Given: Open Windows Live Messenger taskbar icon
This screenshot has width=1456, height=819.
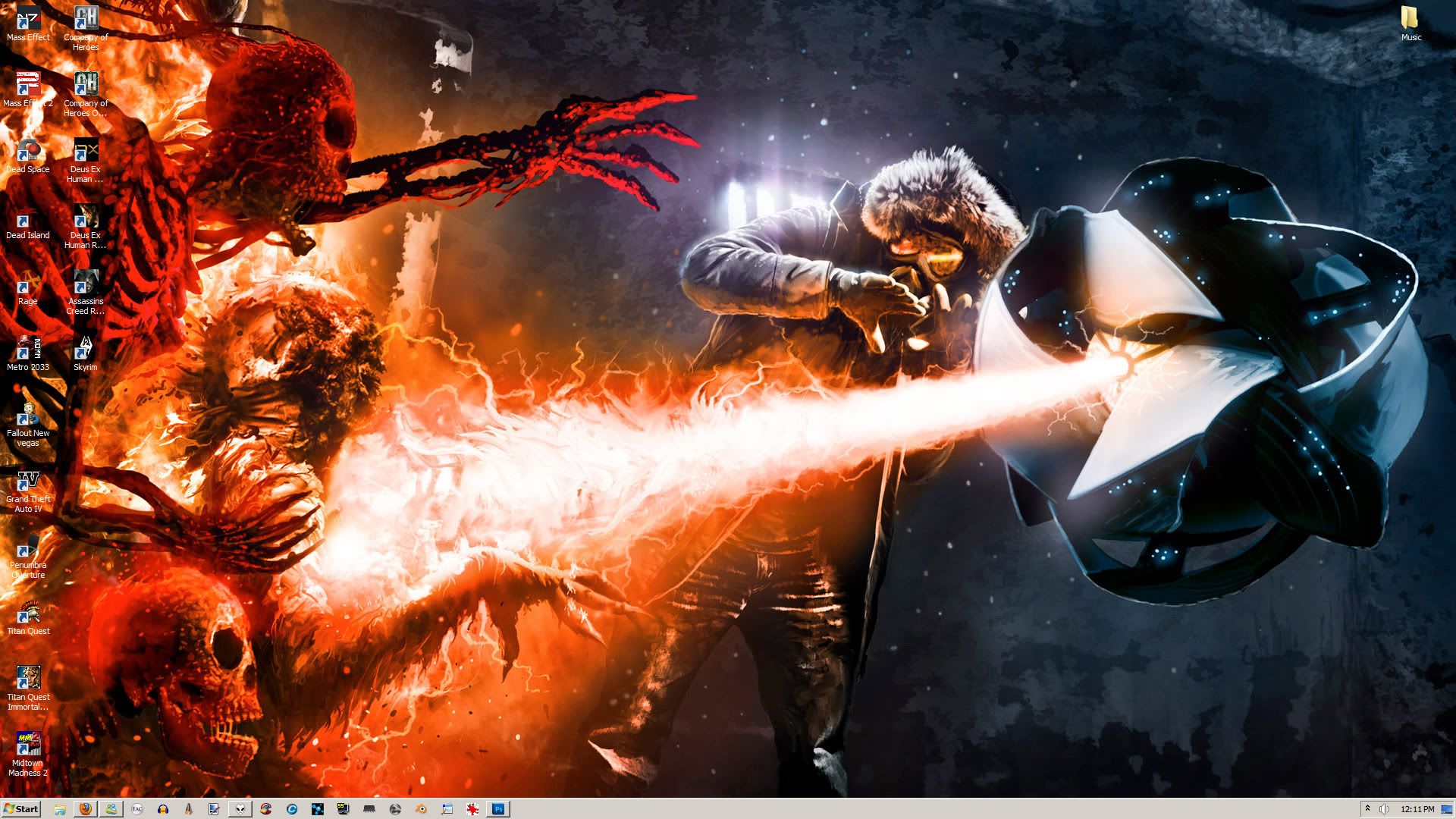Looking at the screenshot, I should pos(111,809).
